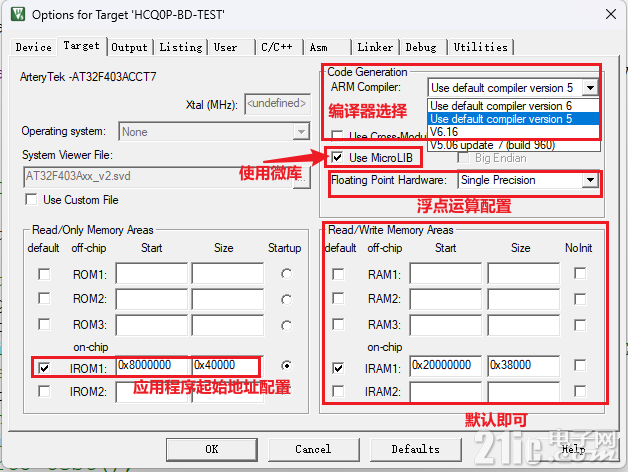The width and height of the screenshot is (628, 472).
Task: Check the IRAM2 default checkbox
Action: tap(338, 391)
